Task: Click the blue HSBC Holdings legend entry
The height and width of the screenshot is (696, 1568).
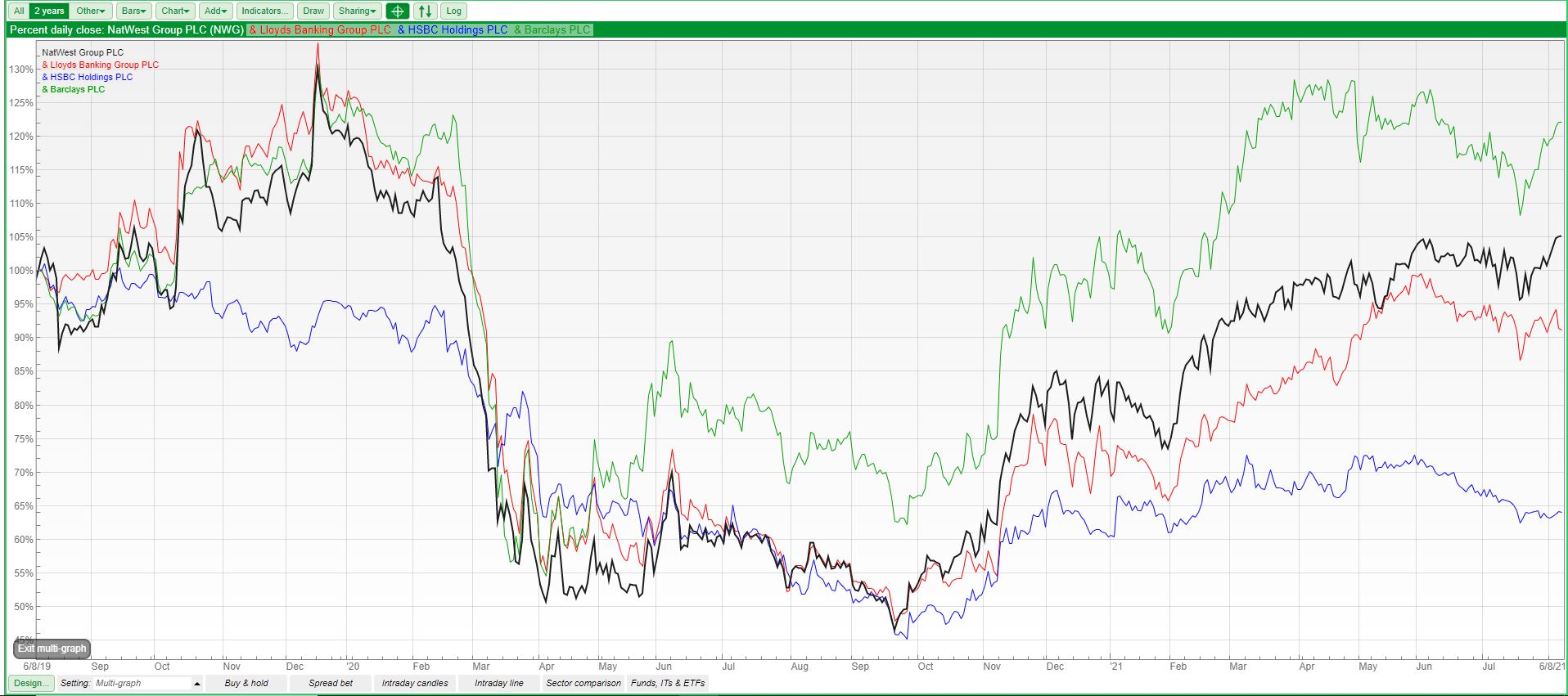Action: 88,77
